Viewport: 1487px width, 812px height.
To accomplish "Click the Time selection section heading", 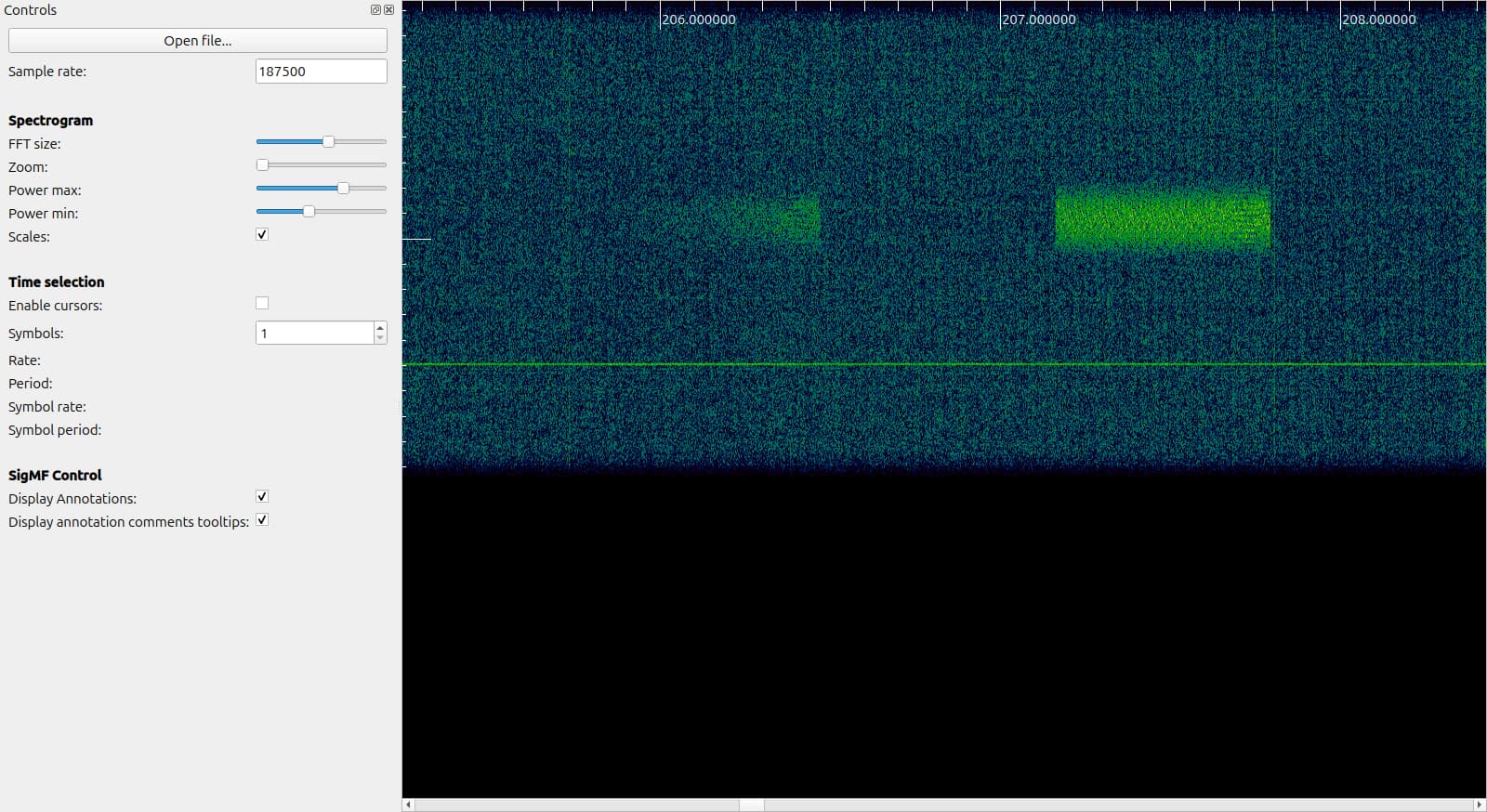I will [x=57, y=282].
